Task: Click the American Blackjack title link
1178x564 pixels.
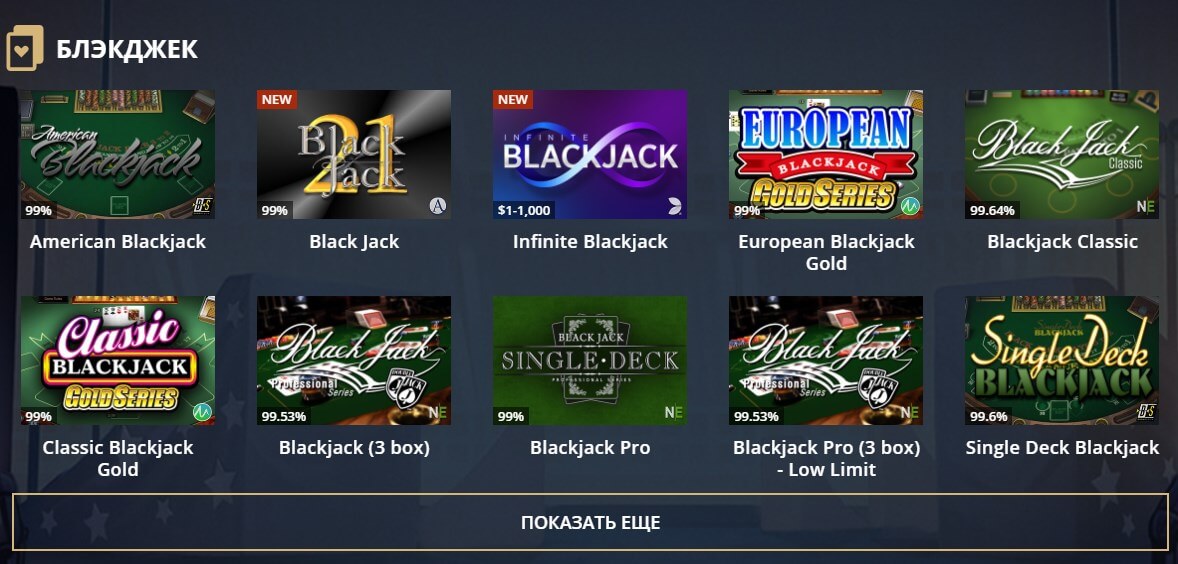Action: point(118,242)
